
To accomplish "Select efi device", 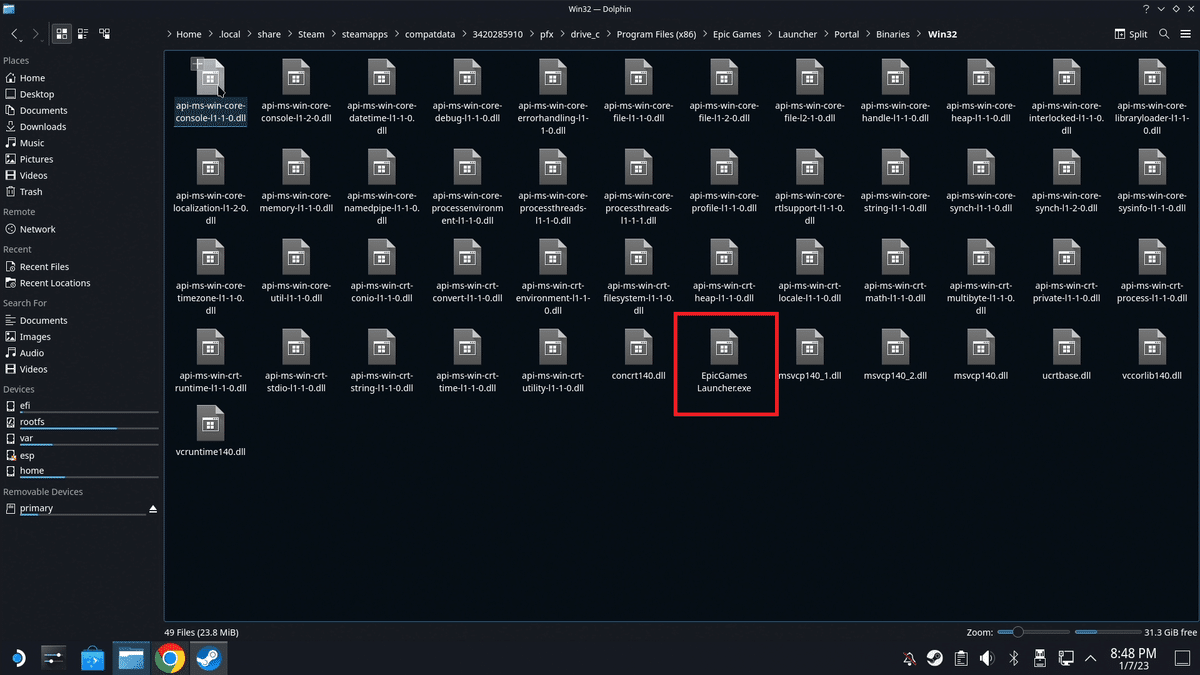I will coord(26,406).
